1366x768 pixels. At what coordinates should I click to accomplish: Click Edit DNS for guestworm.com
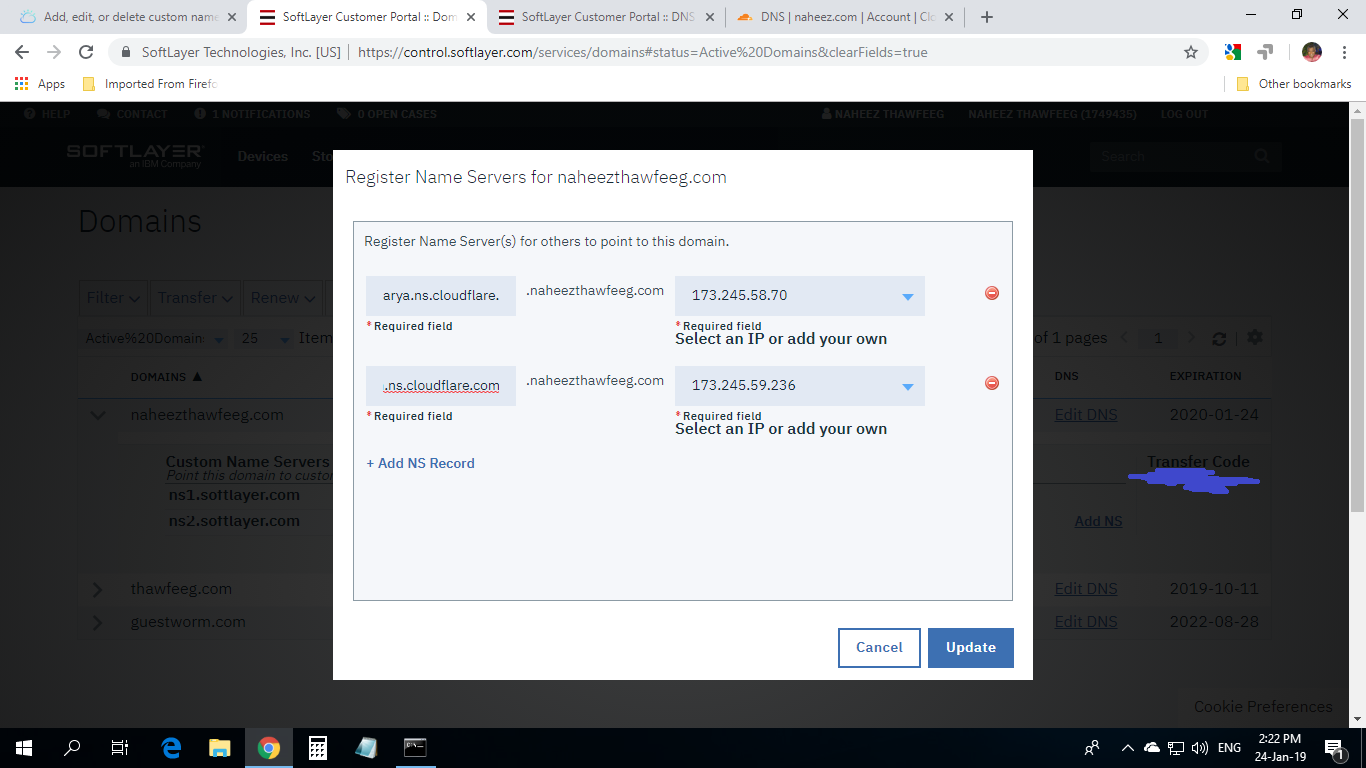click(1086, 622)
